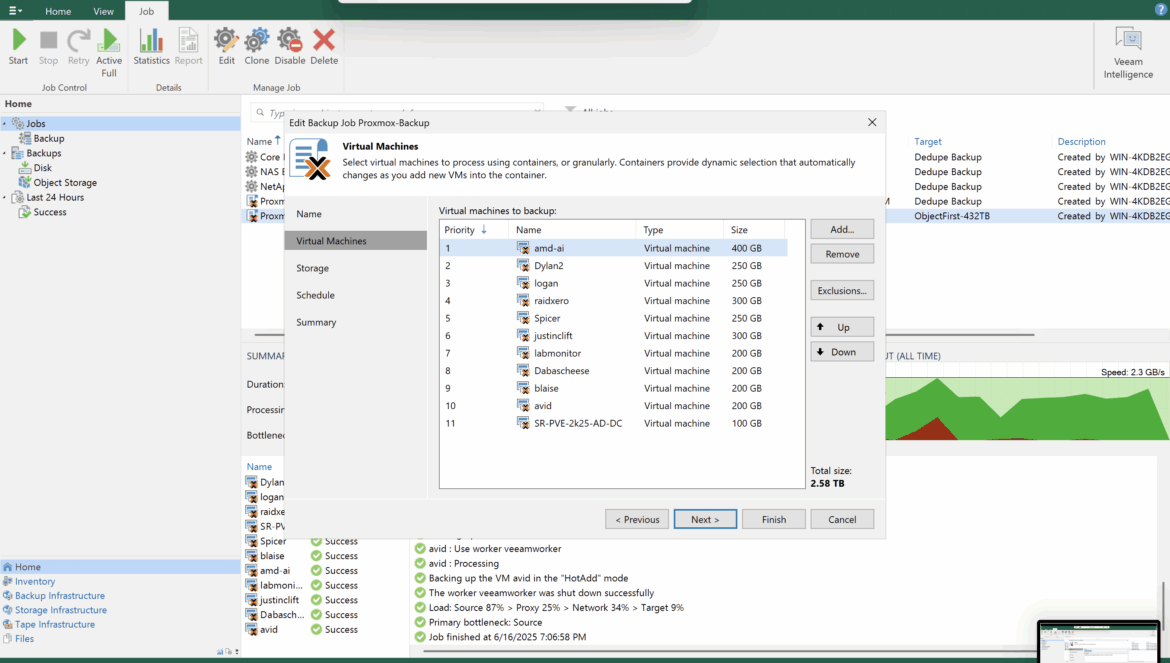The height and width of the screenshot is (663, 1170).
Task: Switch to the Home ribbon tab
Action: [x=57, y=11]
